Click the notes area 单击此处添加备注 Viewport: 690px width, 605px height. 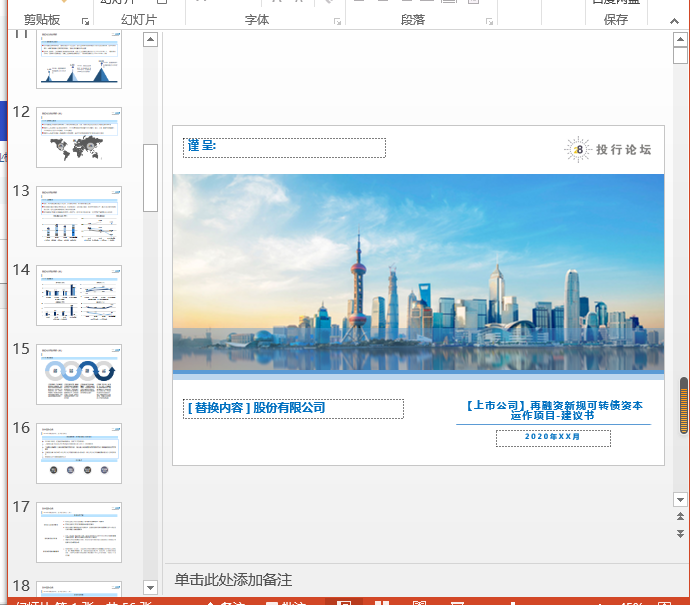233,579
